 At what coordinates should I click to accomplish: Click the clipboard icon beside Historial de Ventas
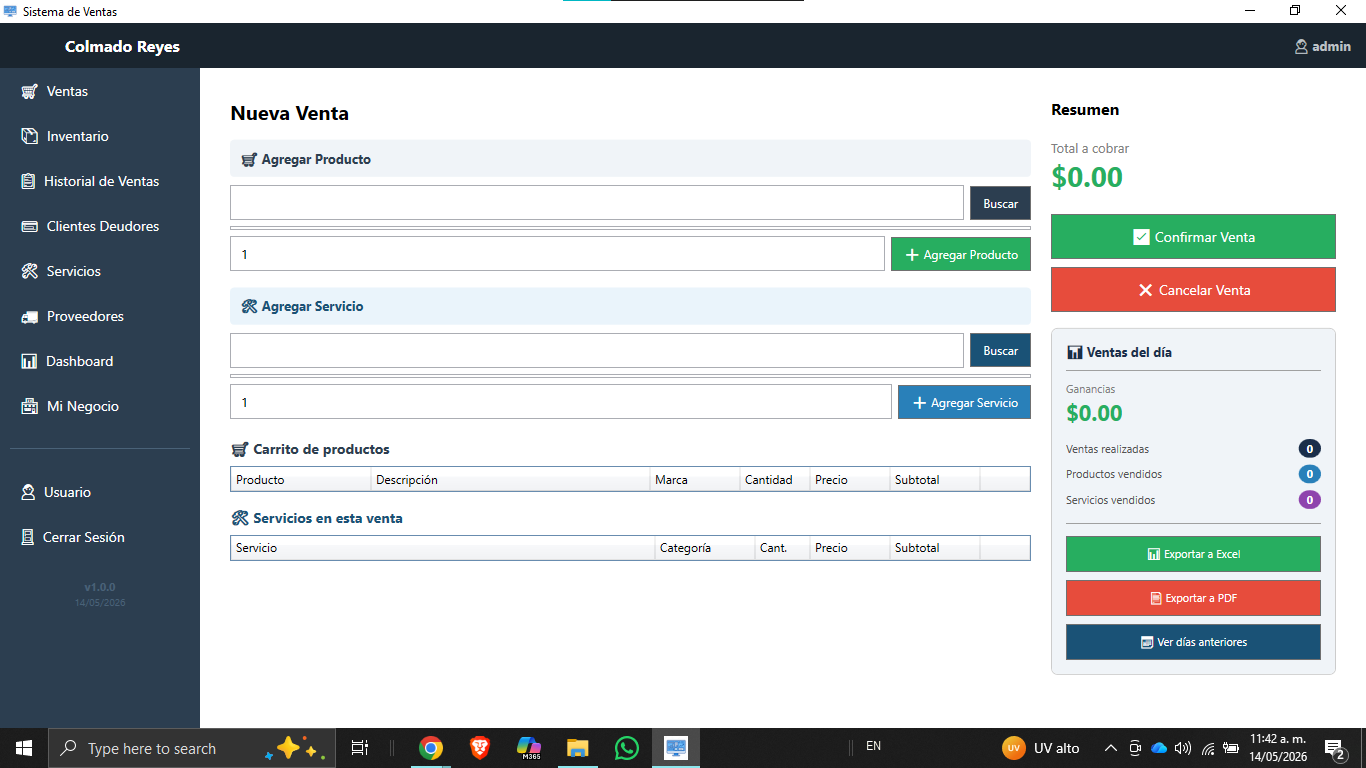[x=28, y=181]
